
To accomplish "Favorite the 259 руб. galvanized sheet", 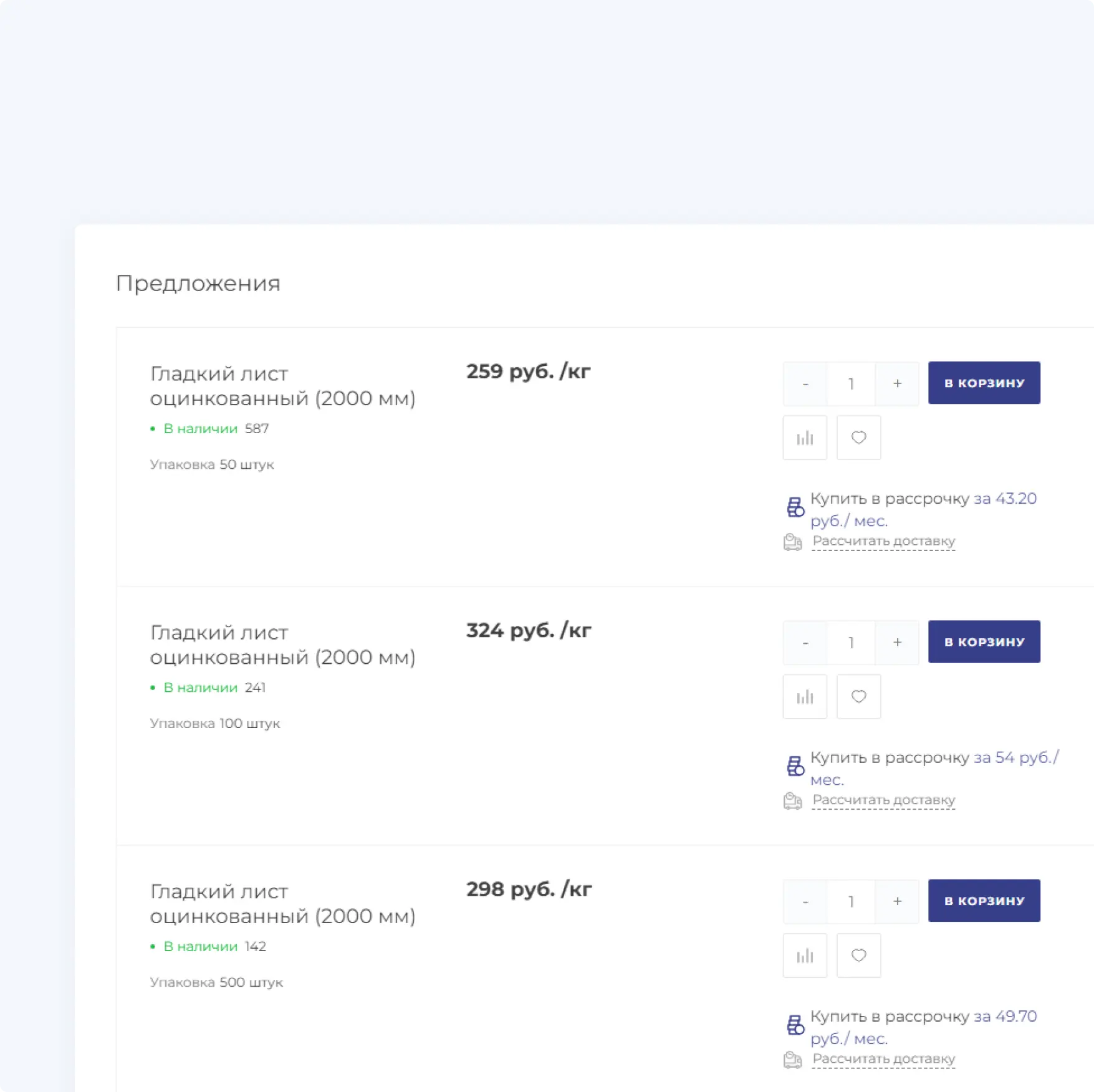I will point(858,438).
